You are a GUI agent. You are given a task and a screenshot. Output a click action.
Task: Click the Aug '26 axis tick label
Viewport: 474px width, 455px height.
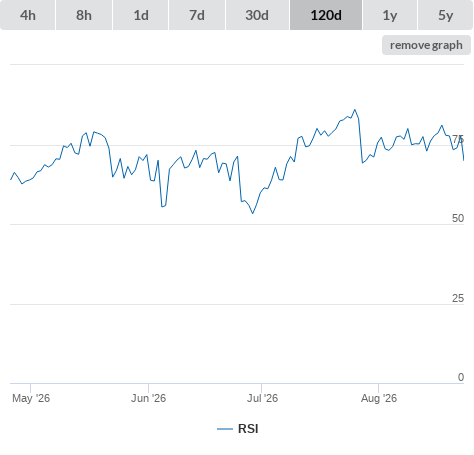(379, 398)
